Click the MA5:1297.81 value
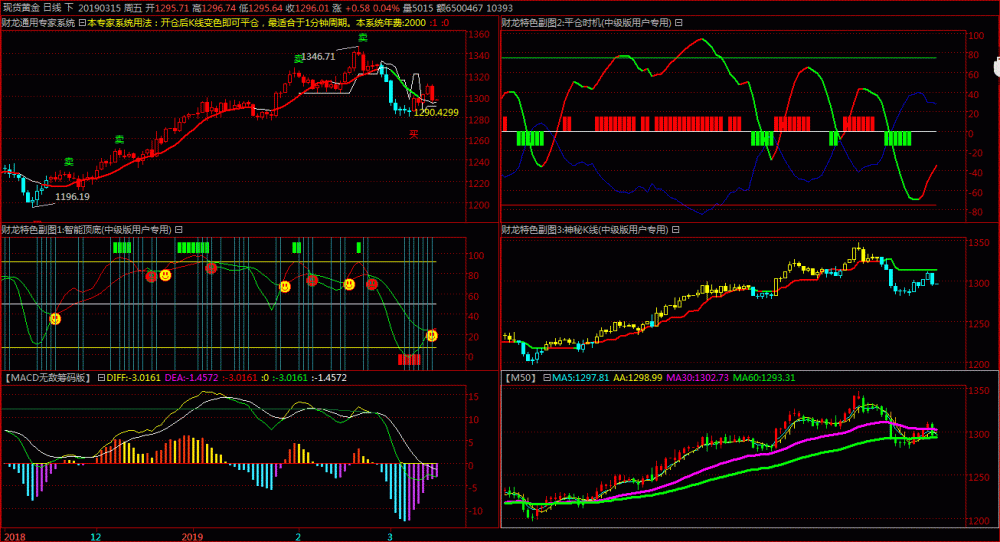1000x542 pixels. point(580,377)
